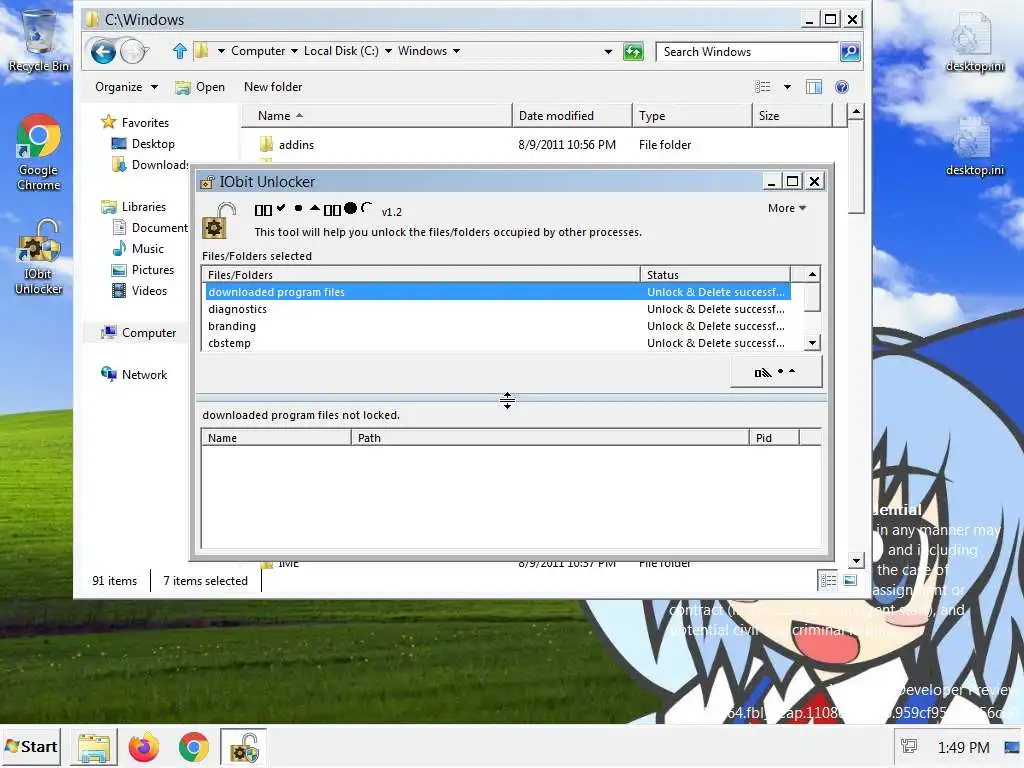Image resolution: width=1024 pixels, height=768 pixels.
Task: Click the unlock action button in IObit
Action: [x=775, y=372]
